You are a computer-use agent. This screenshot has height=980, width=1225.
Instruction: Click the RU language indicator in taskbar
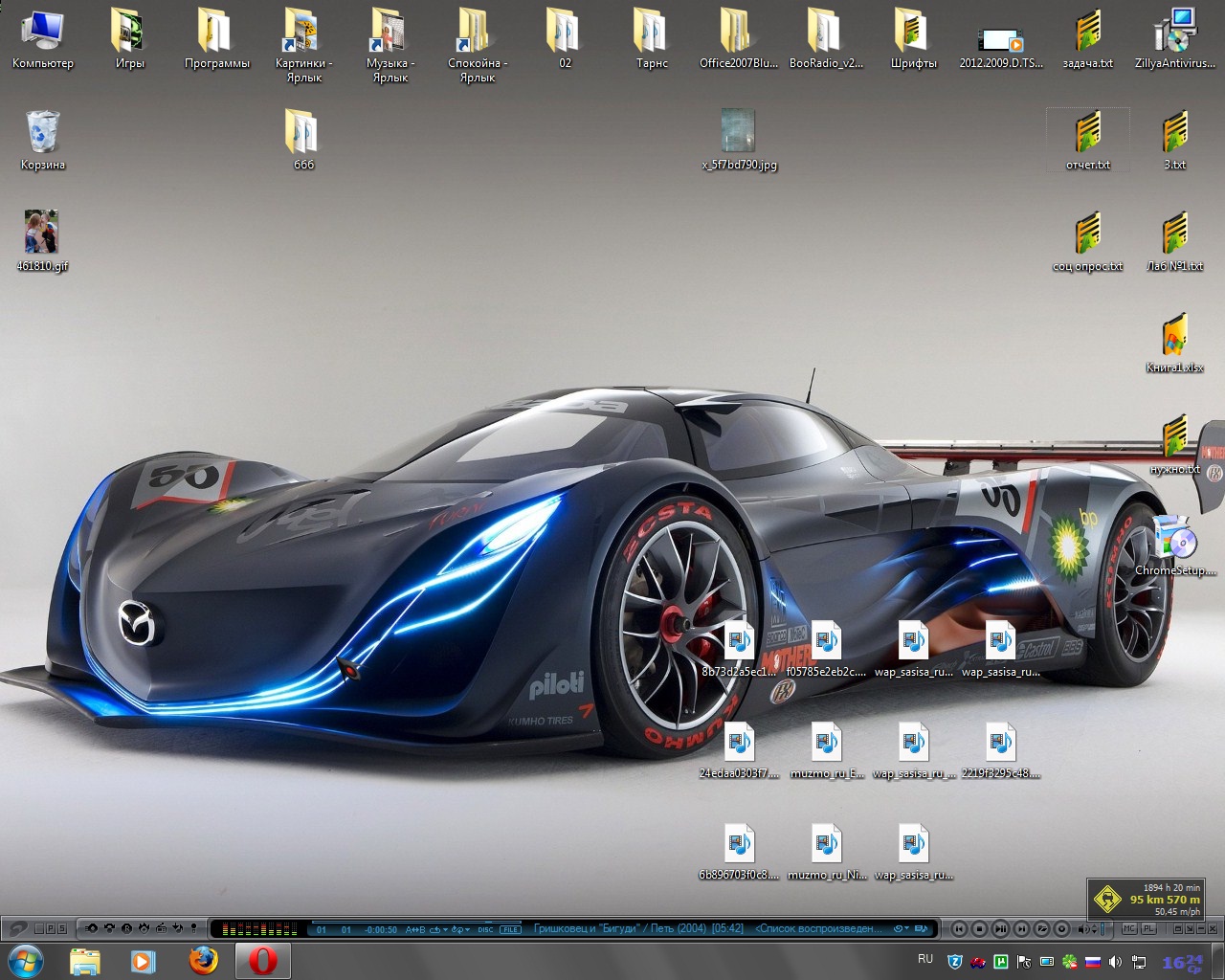pos(925,959)
